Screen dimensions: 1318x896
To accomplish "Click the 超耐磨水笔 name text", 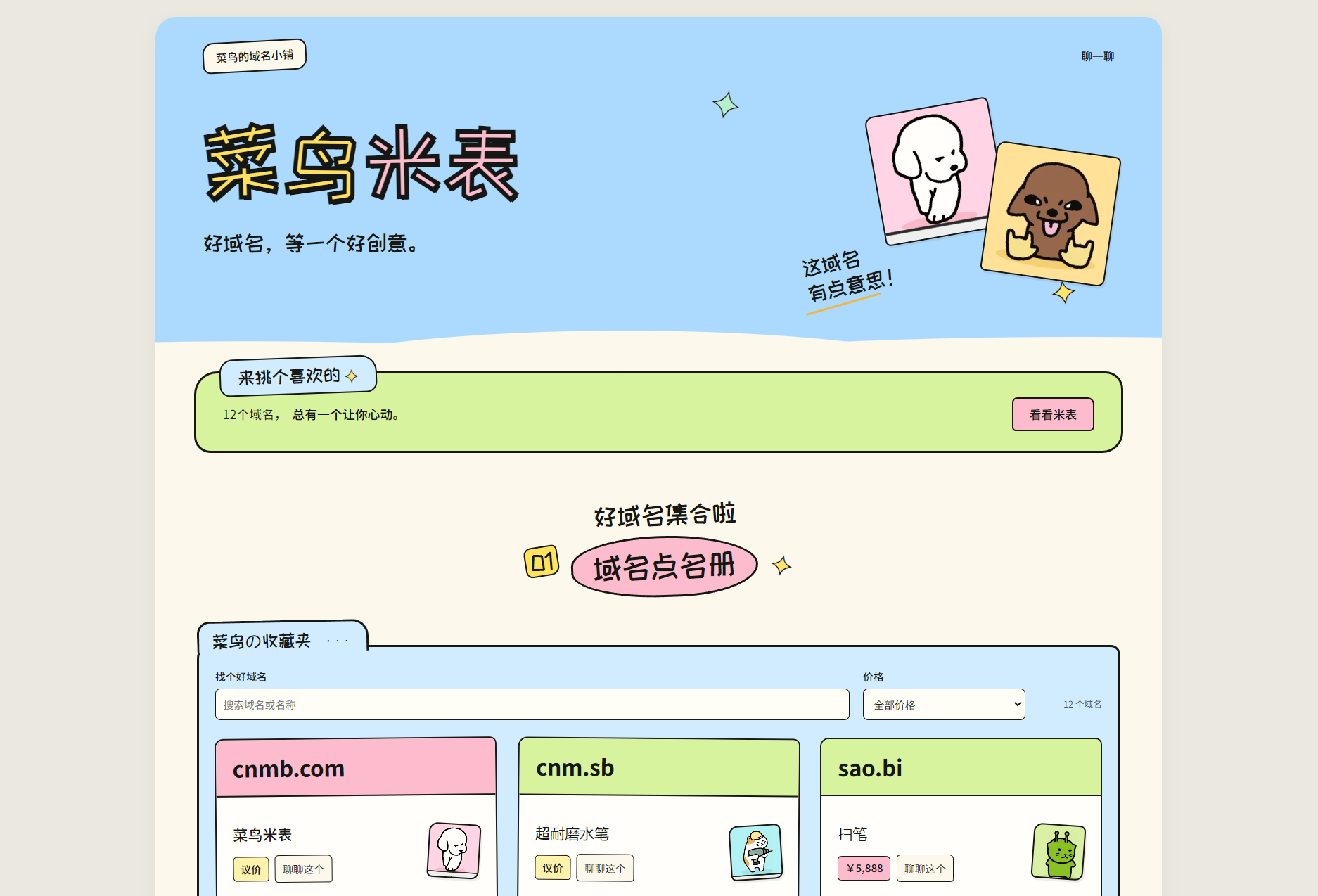I will click(x=572, y=833).
